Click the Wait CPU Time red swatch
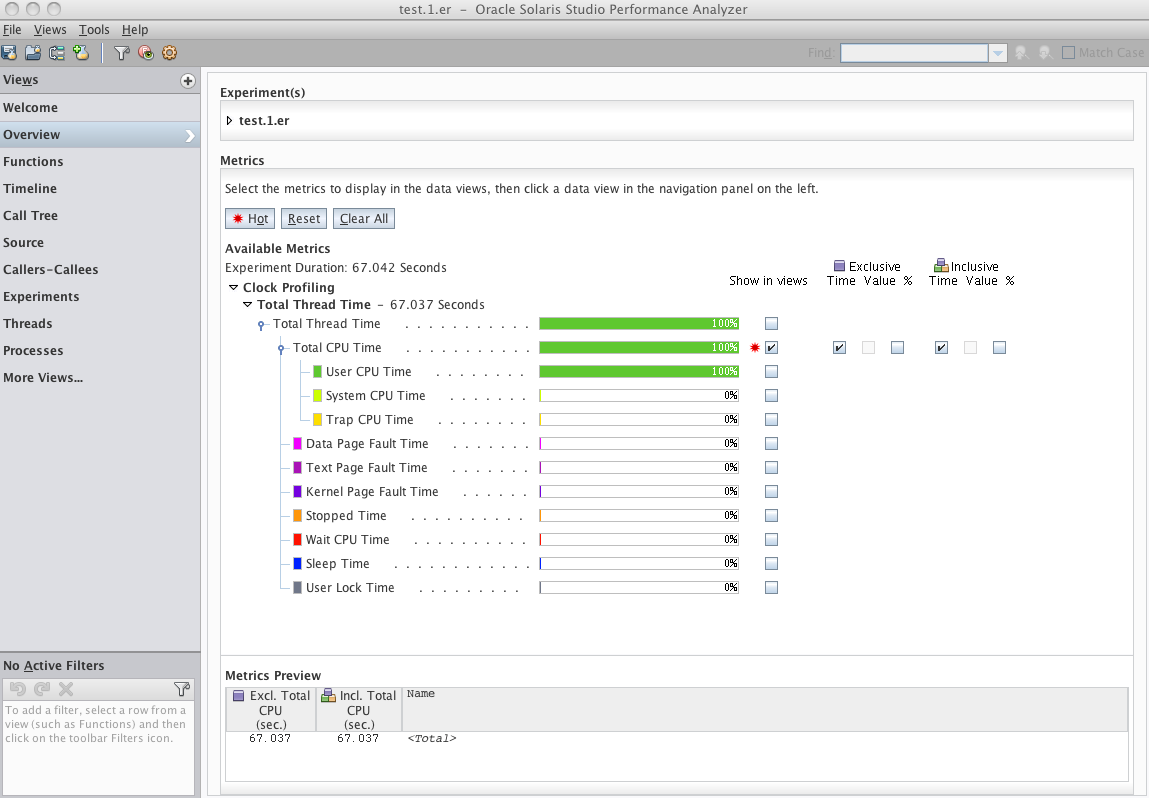Viewport: 1149px width, 798px height. [x=298, y=539]
